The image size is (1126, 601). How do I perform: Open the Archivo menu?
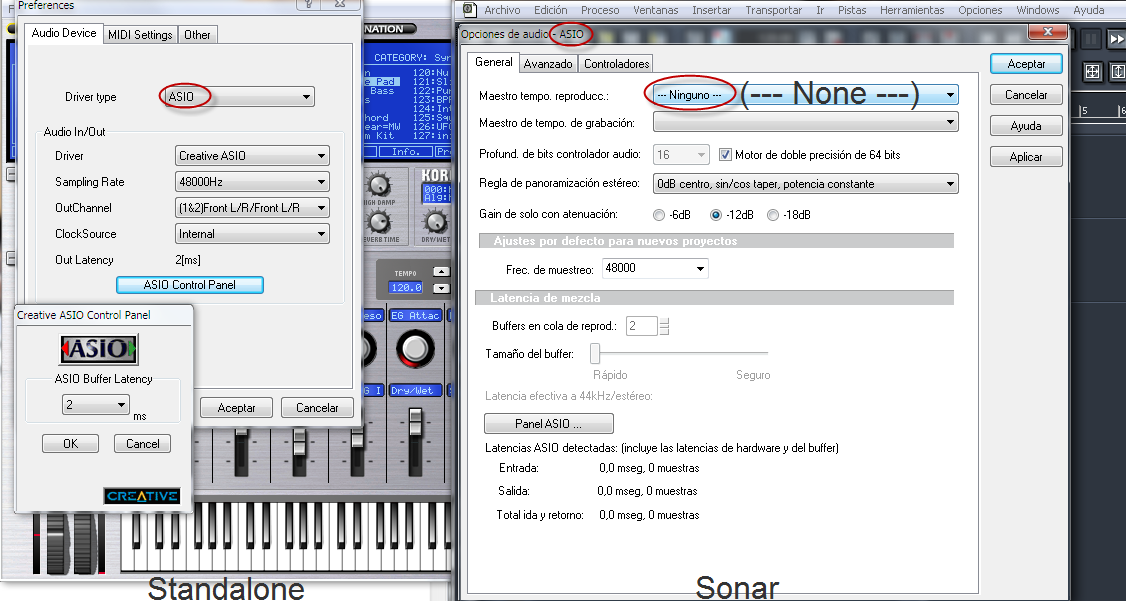click(502, 10)
